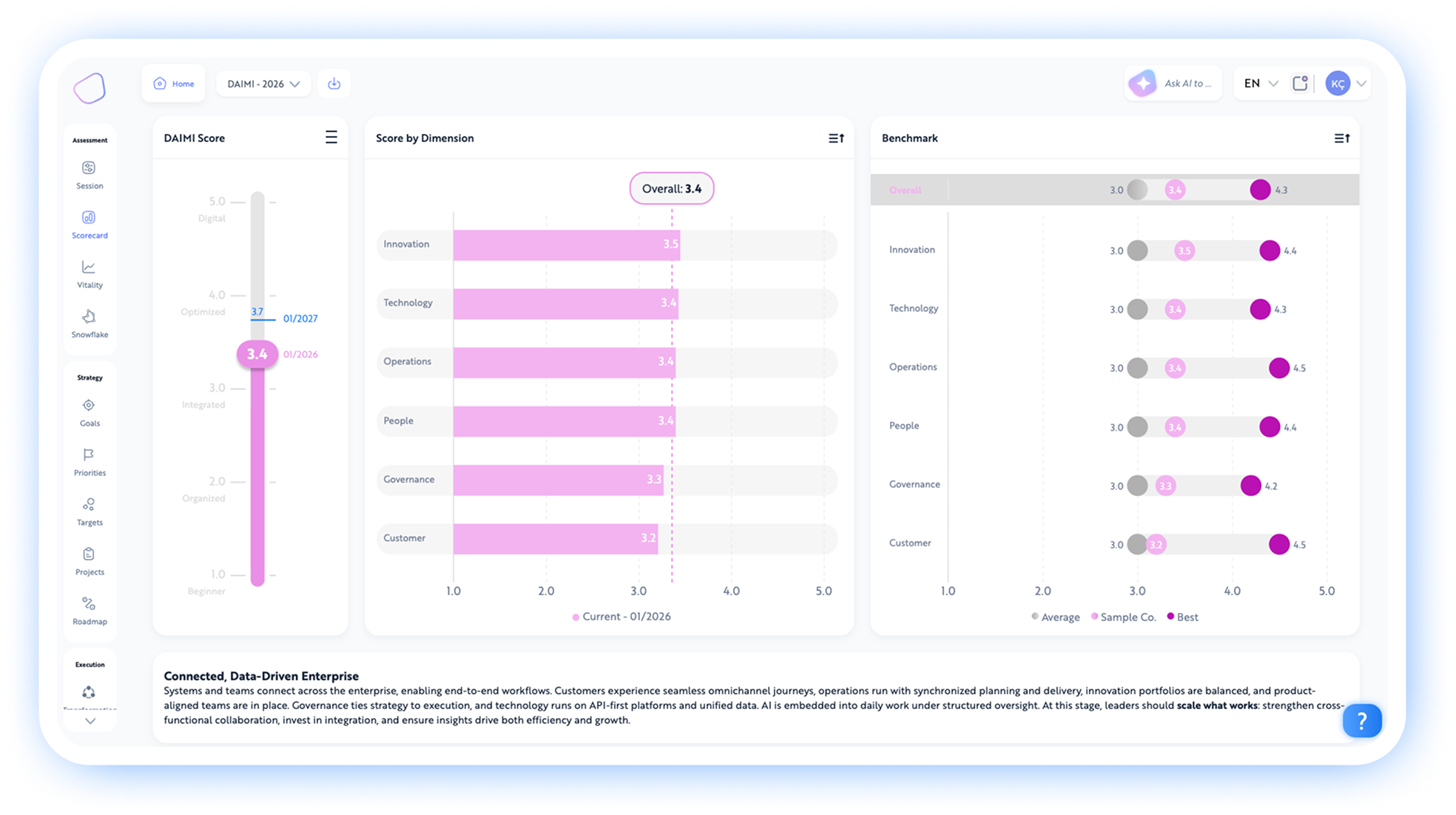Open the Roadmap icon in sidebar

click(89, 604)
